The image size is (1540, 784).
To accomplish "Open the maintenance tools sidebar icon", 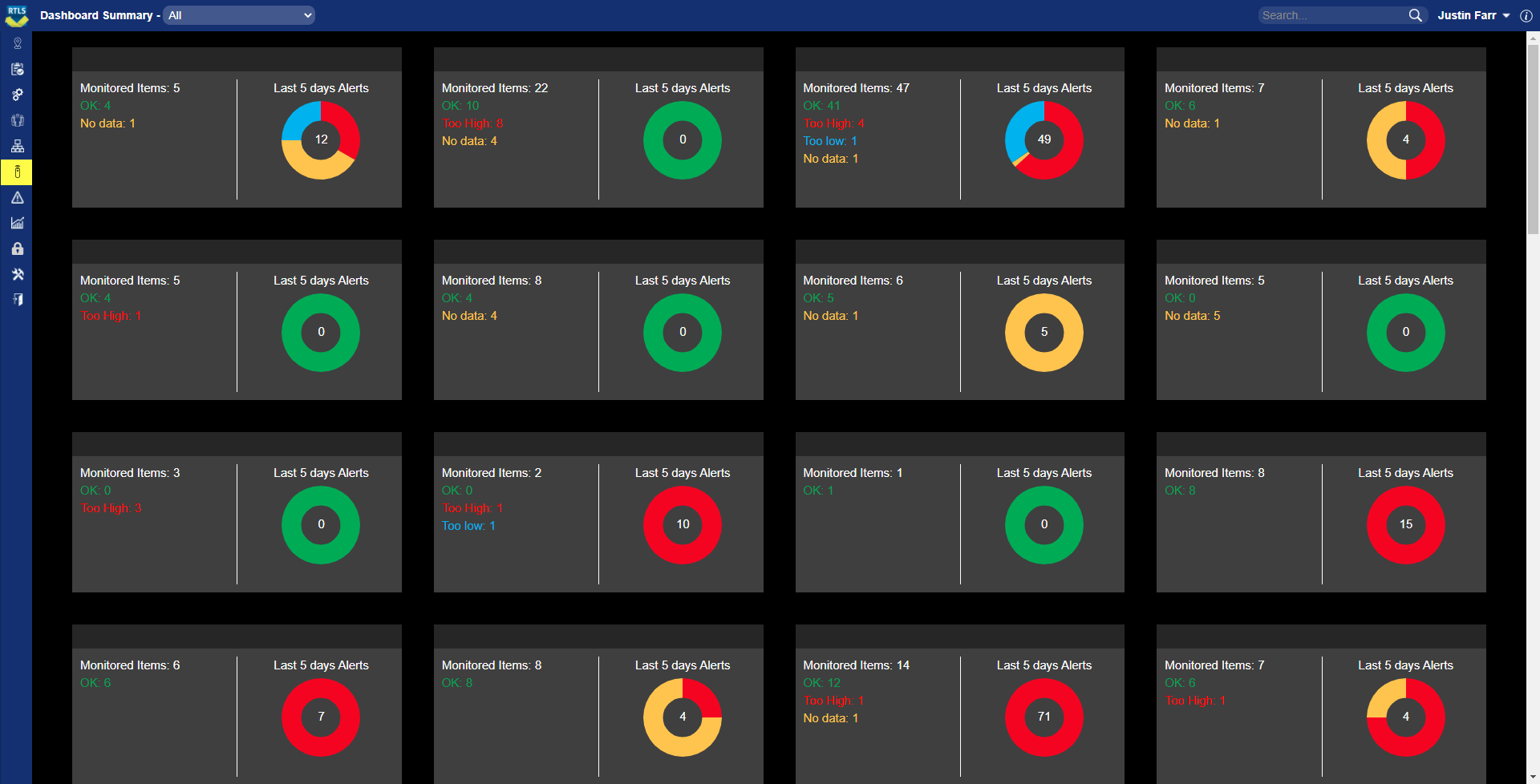I will (x=17, y=274).
